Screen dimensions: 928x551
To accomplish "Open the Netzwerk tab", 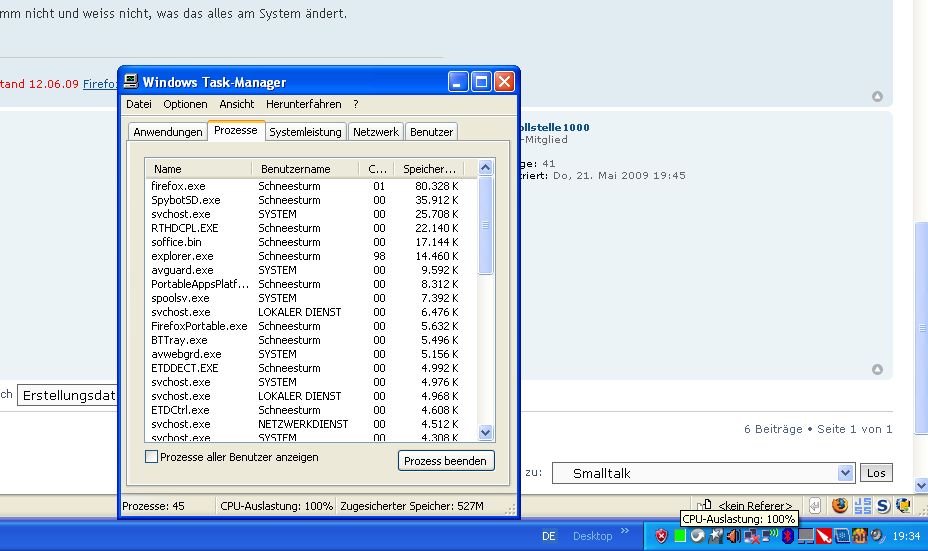I will point(376,132).
